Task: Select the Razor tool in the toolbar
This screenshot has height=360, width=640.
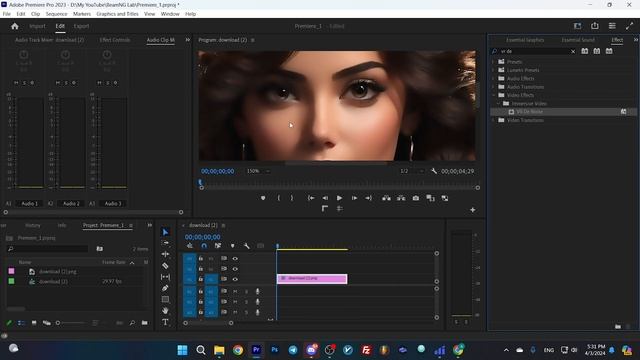Action: 165,266
